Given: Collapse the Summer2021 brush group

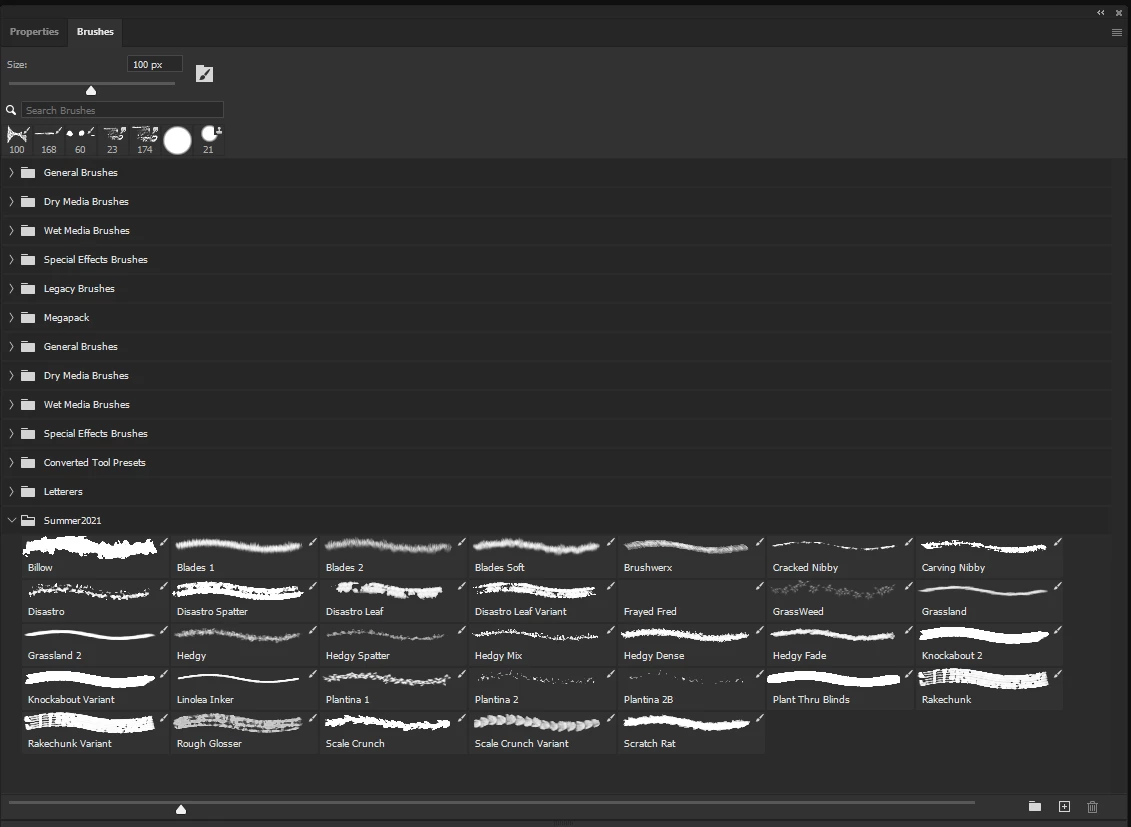Looking at the screenshot, I should tap(11, 520).
